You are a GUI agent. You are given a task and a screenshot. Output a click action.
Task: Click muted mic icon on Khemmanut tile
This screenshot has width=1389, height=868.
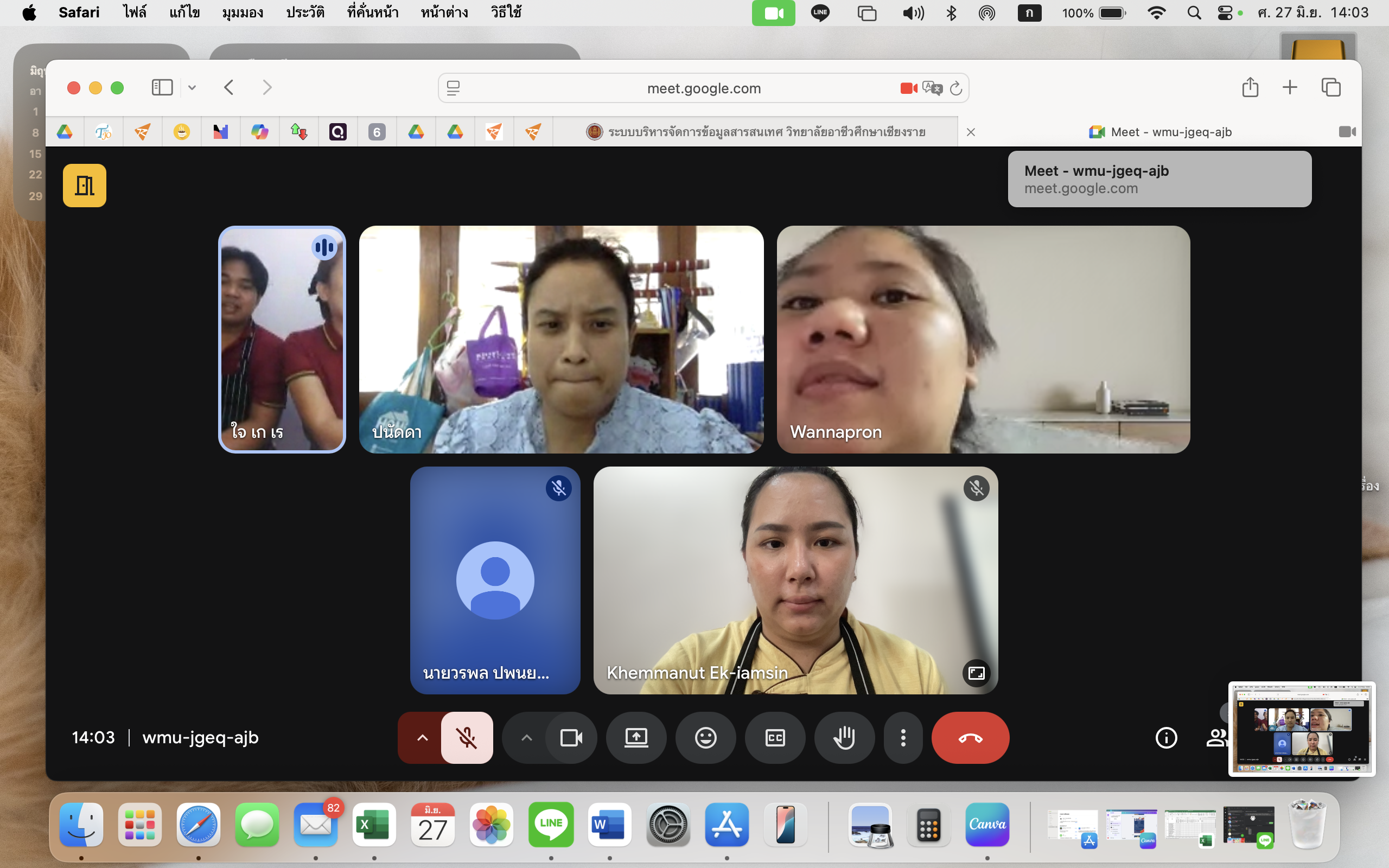coord(976,489)
